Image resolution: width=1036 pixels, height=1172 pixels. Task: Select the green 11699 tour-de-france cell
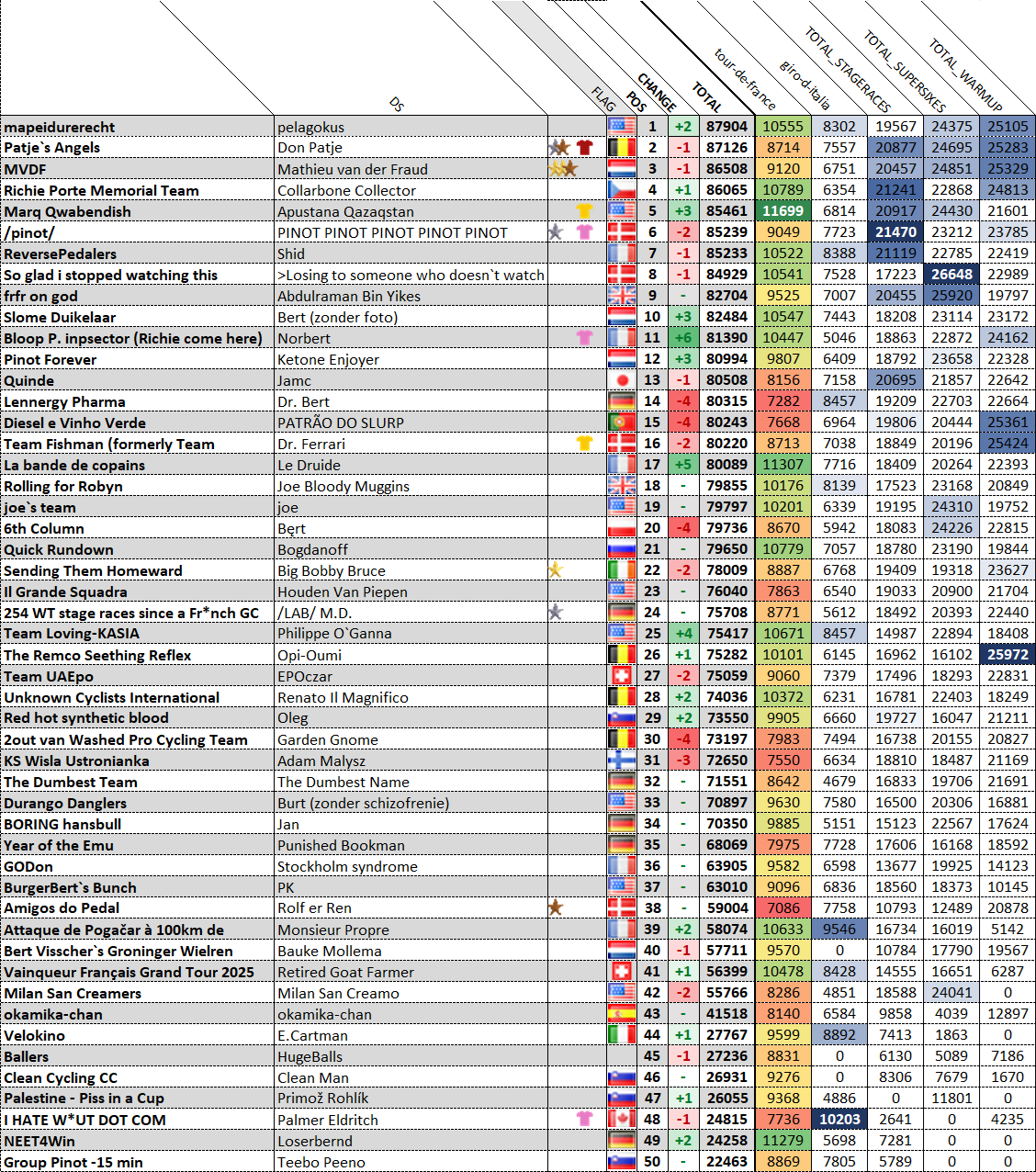783,210
